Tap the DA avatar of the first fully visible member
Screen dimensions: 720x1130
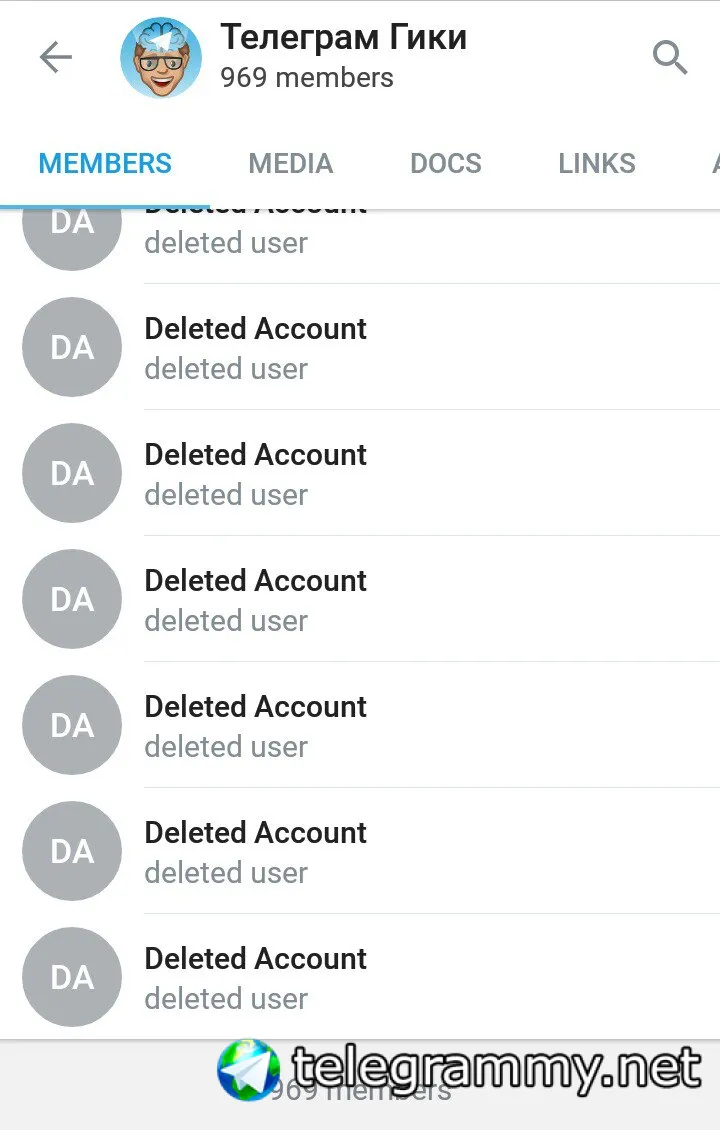tap(72, 347)
